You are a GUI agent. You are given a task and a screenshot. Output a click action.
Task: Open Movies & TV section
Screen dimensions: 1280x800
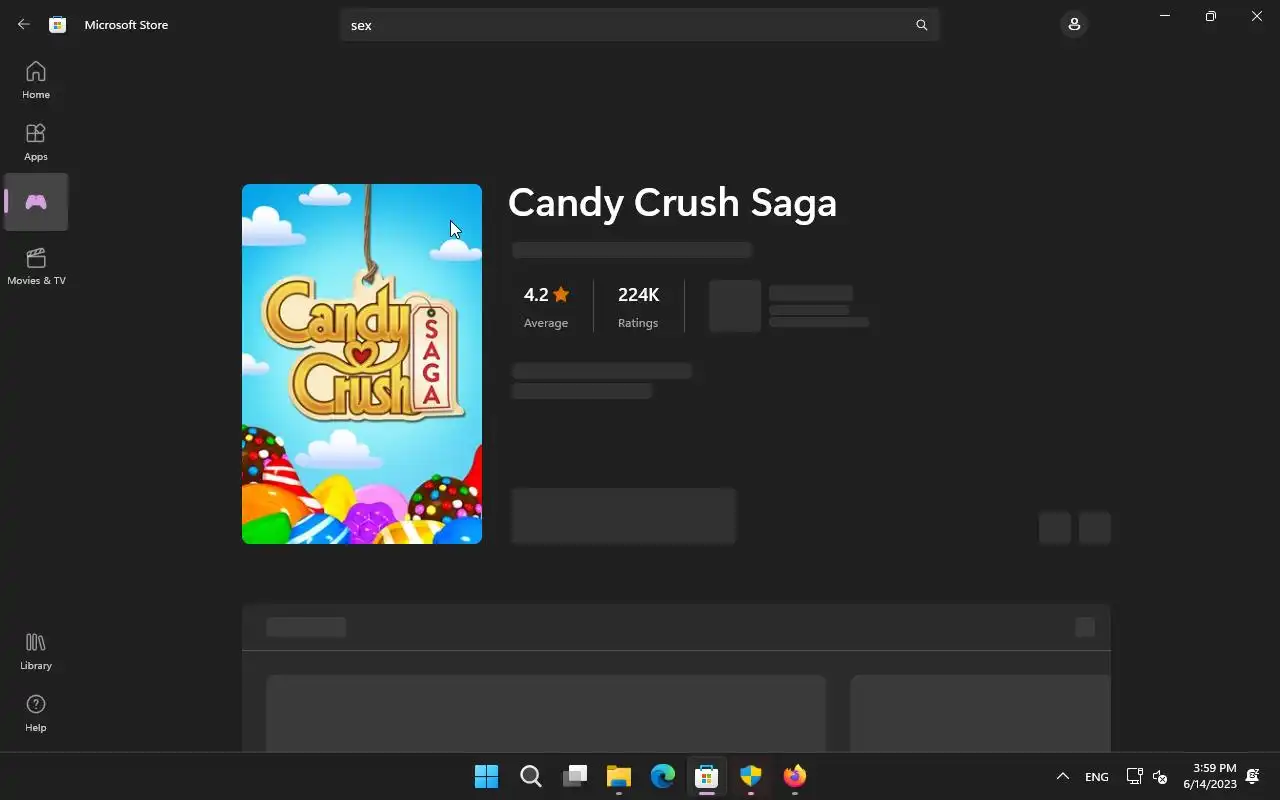click(x=36, y=266)
